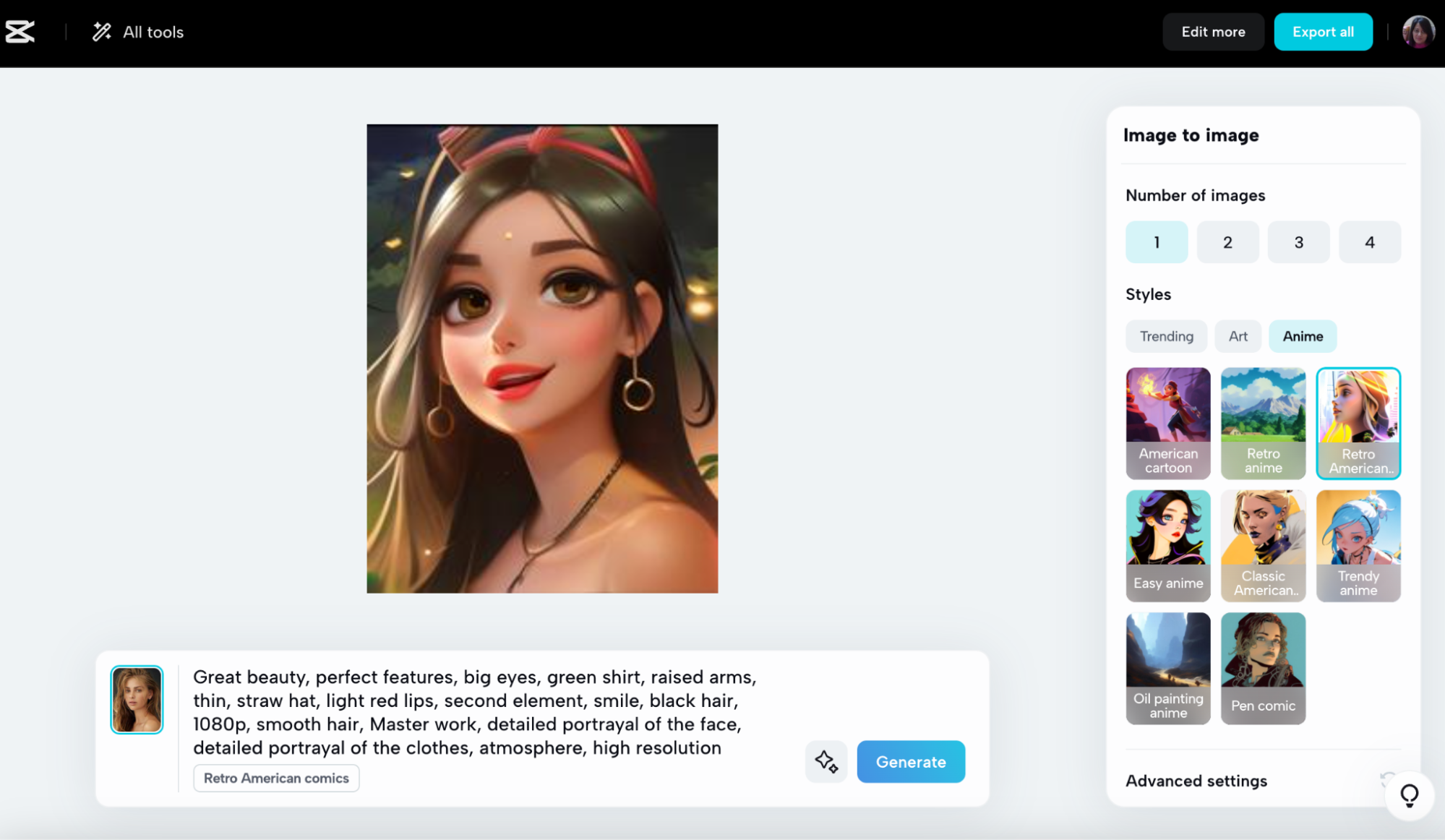The image size is (1445, 840).
Task: Switch to the Trending styles tab
Action: click(x=1166, y=336)
